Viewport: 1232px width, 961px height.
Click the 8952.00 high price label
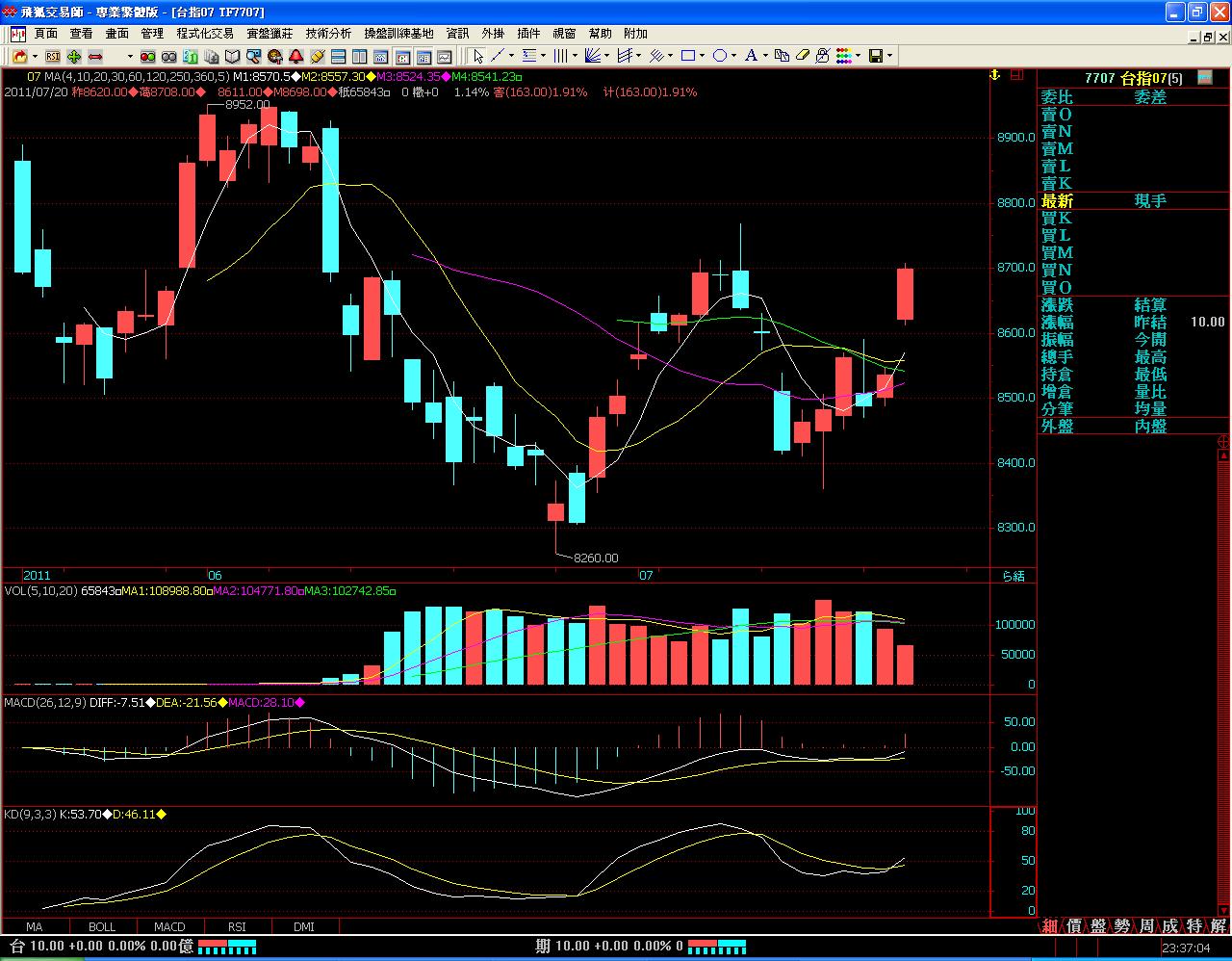coord(247,104)
